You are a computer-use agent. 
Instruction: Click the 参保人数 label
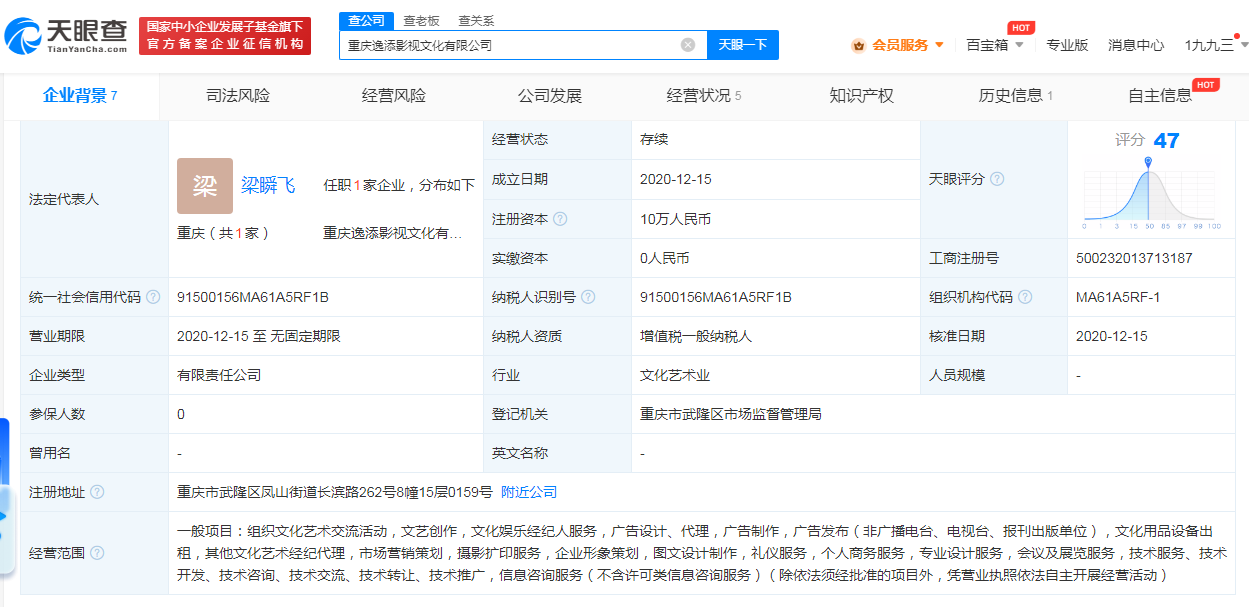(57, 414)
